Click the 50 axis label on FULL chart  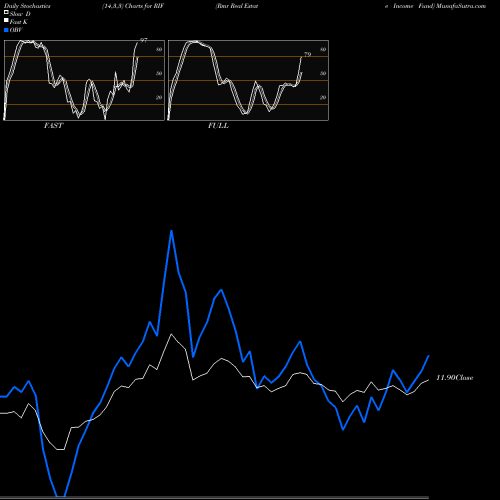pos(323,73)
